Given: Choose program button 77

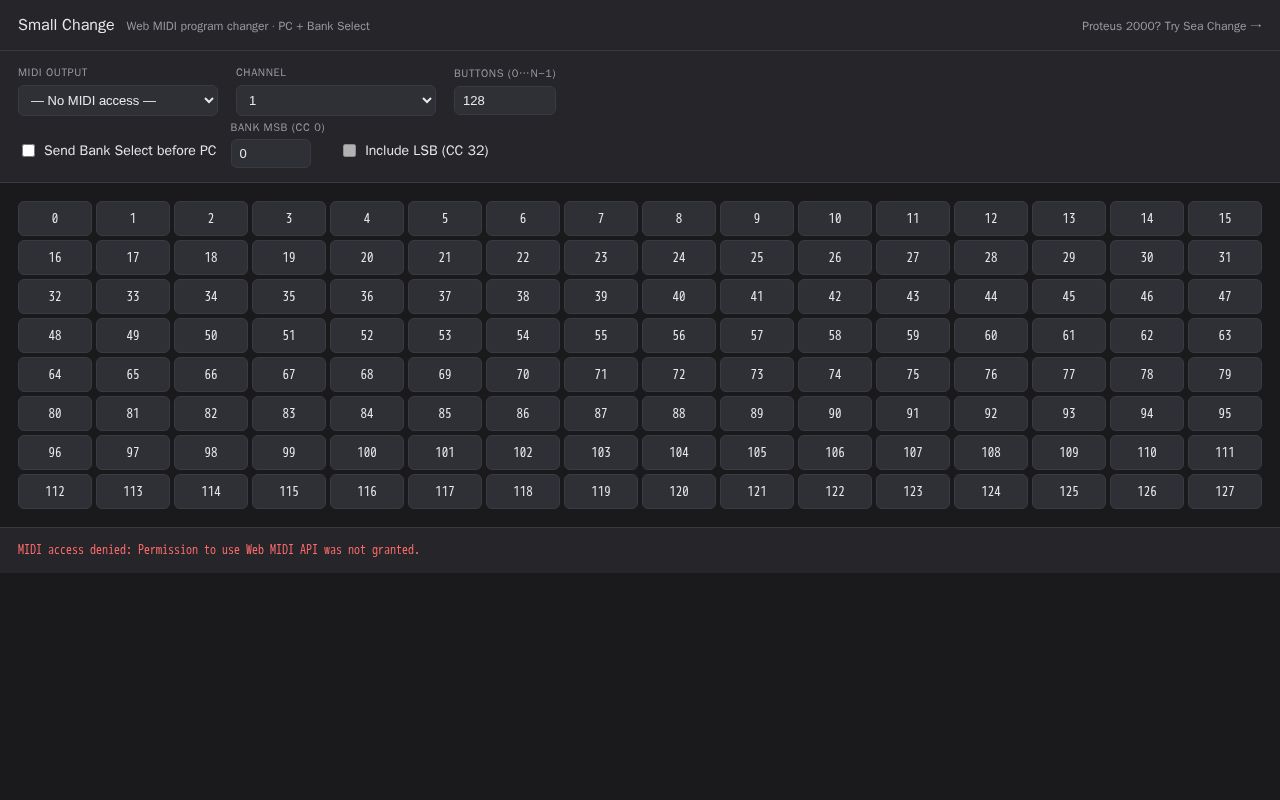Looking at the screenshot, I should [1069, 374].
